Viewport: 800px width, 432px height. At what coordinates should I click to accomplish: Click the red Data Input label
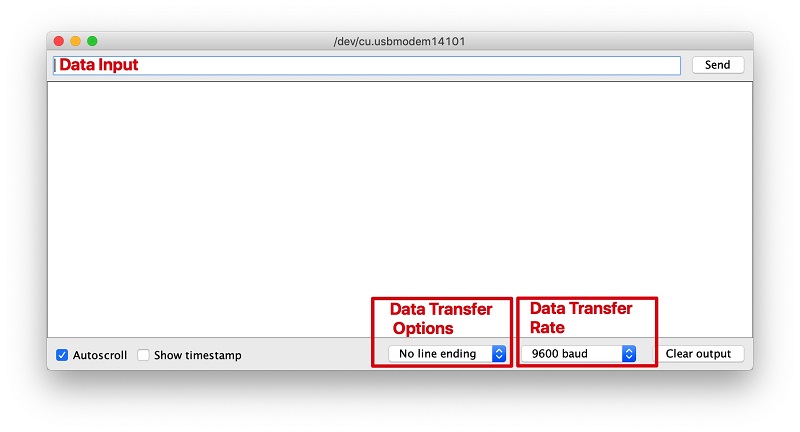tap(98, 65)
